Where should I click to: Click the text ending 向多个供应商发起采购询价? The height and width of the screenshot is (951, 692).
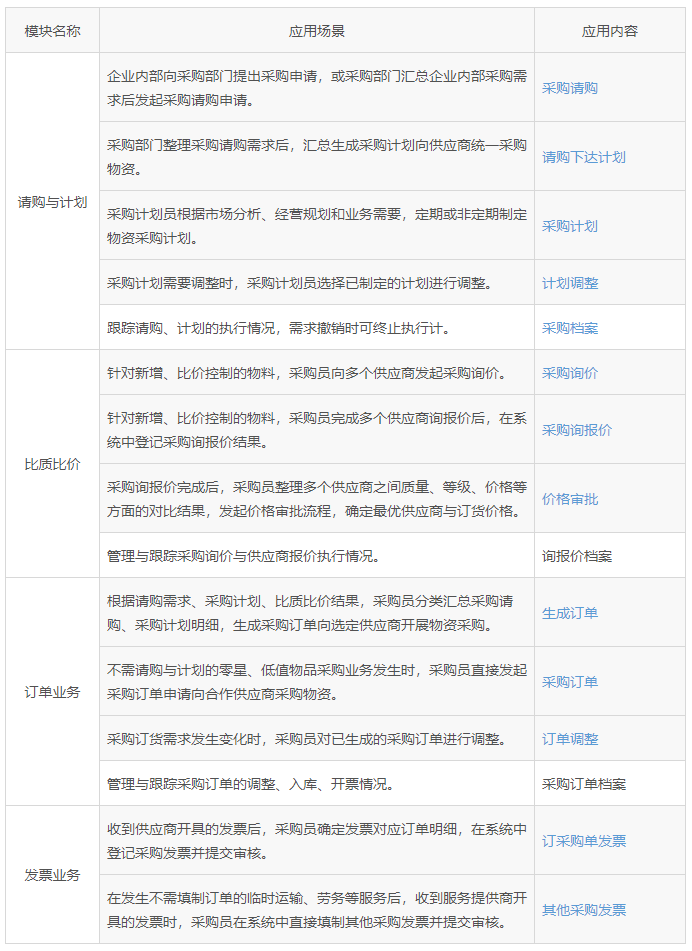coord(307,373)
